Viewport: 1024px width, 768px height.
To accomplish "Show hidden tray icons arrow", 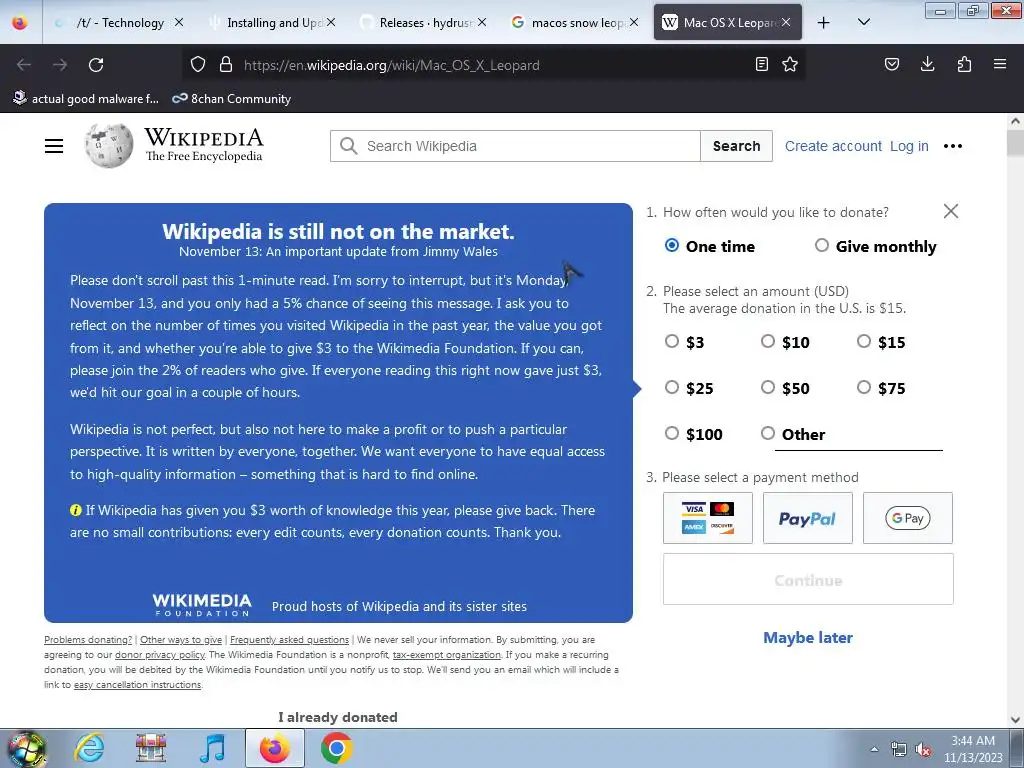I will [x=874, y=750].
